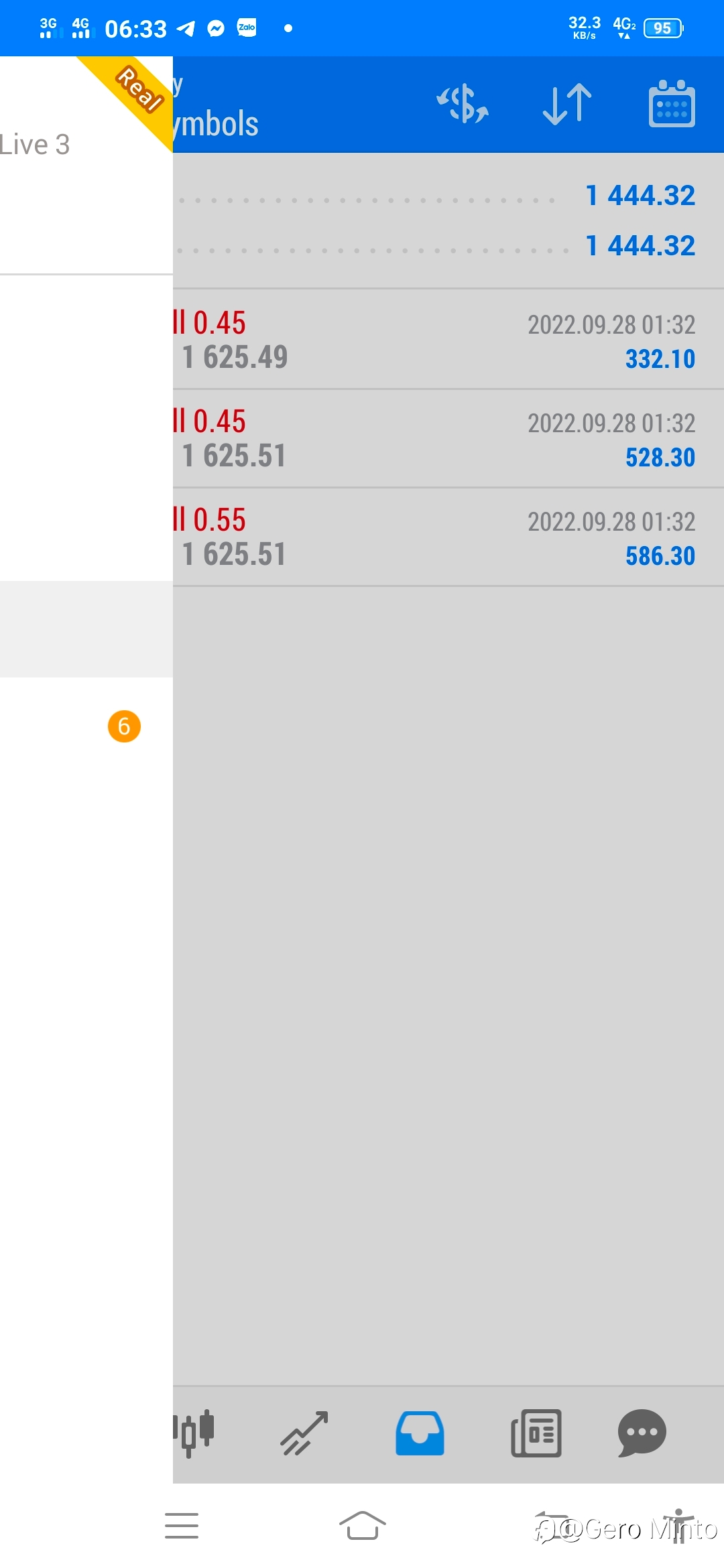Screen dimensions: 724x1568
Task: Open the chat messages bubble icon
Action: (642, 1433)
